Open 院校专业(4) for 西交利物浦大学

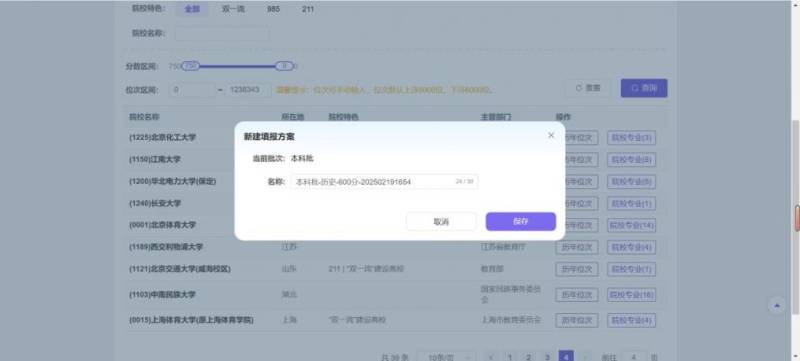point(631,247)
